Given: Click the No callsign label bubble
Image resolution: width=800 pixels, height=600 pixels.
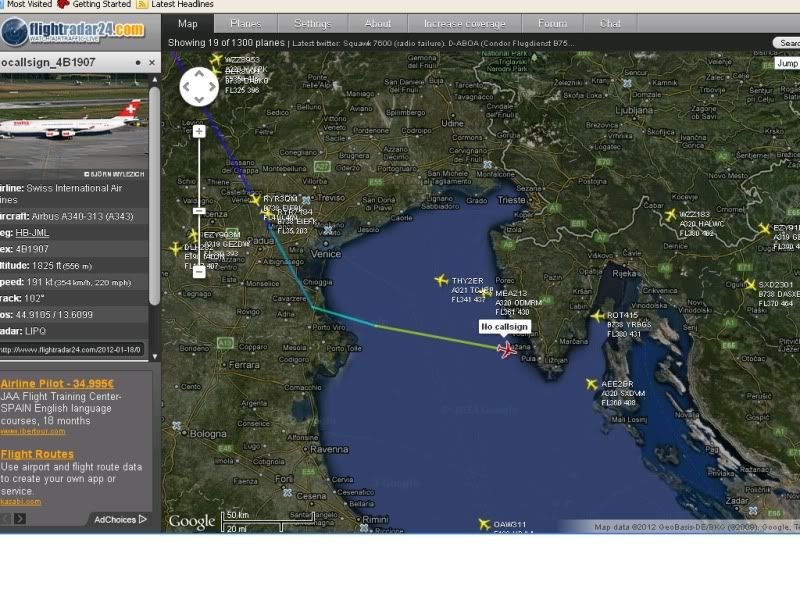Looking at the screenshot, I should (x=505, y=327).
